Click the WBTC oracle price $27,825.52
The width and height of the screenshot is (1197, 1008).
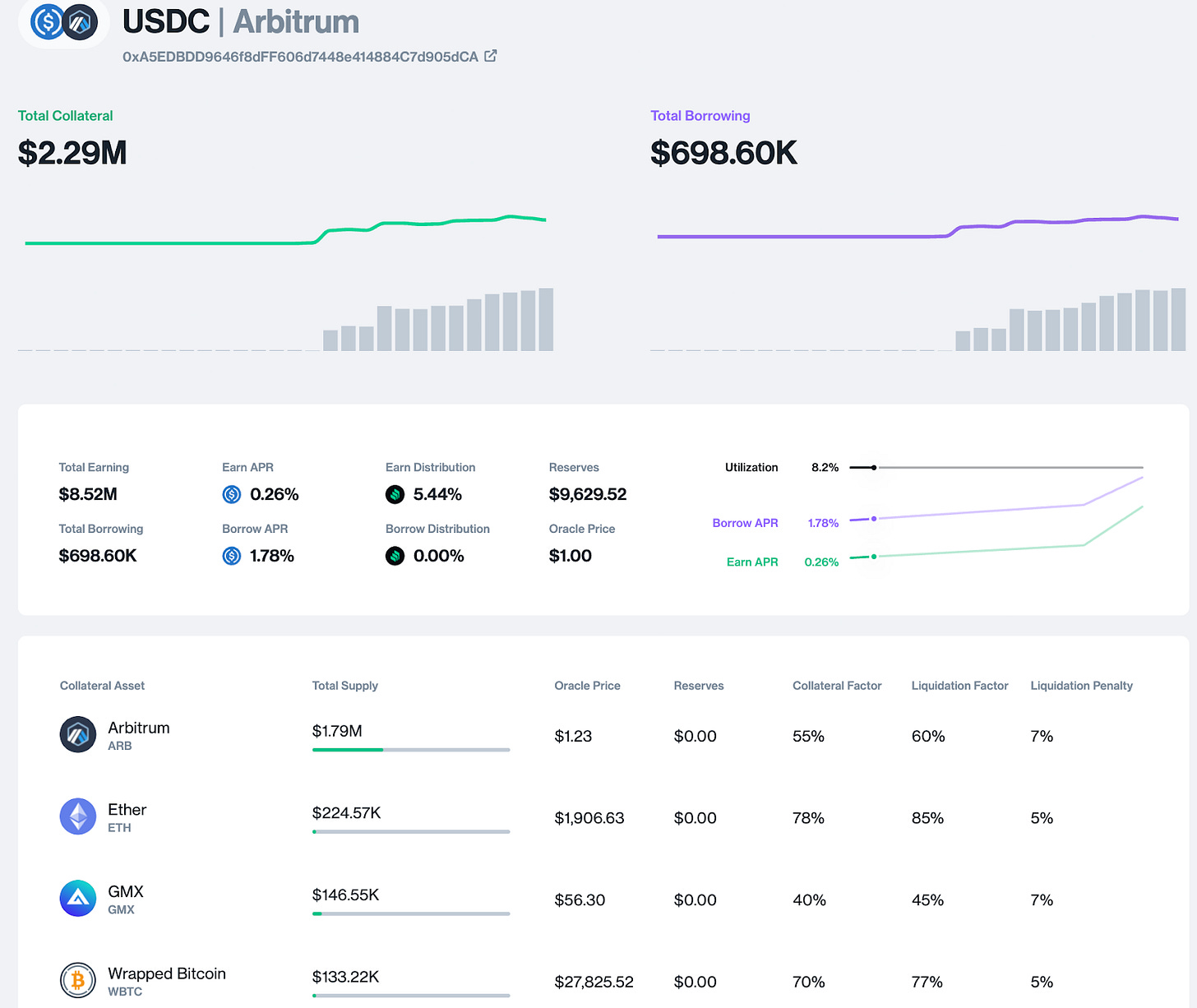[594, 982]
